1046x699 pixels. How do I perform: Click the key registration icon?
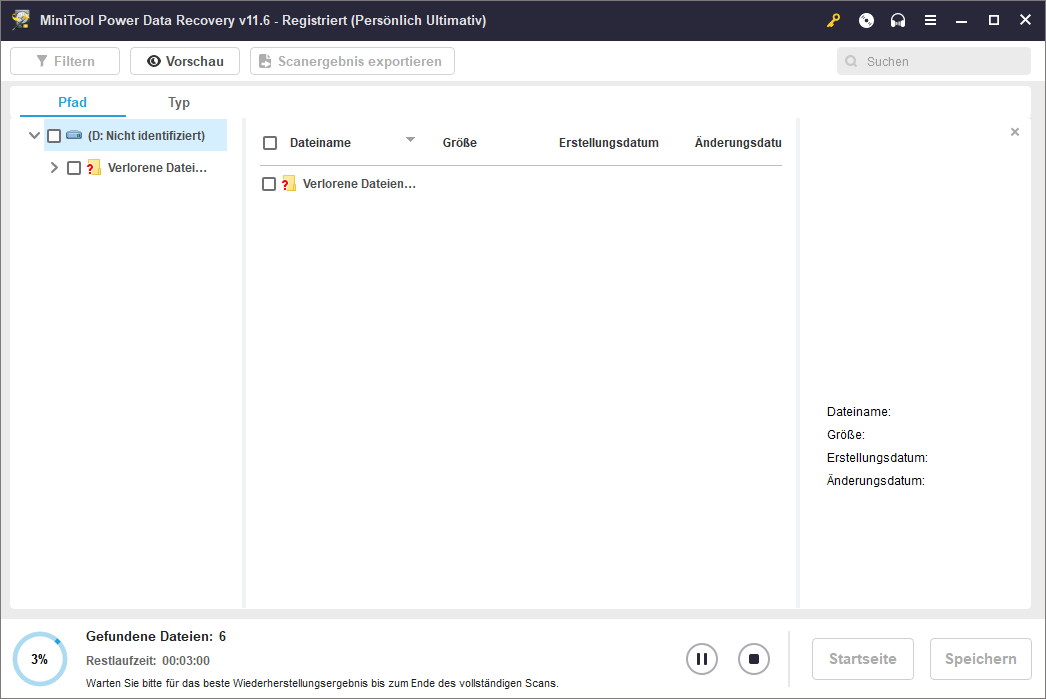[833, 20]
